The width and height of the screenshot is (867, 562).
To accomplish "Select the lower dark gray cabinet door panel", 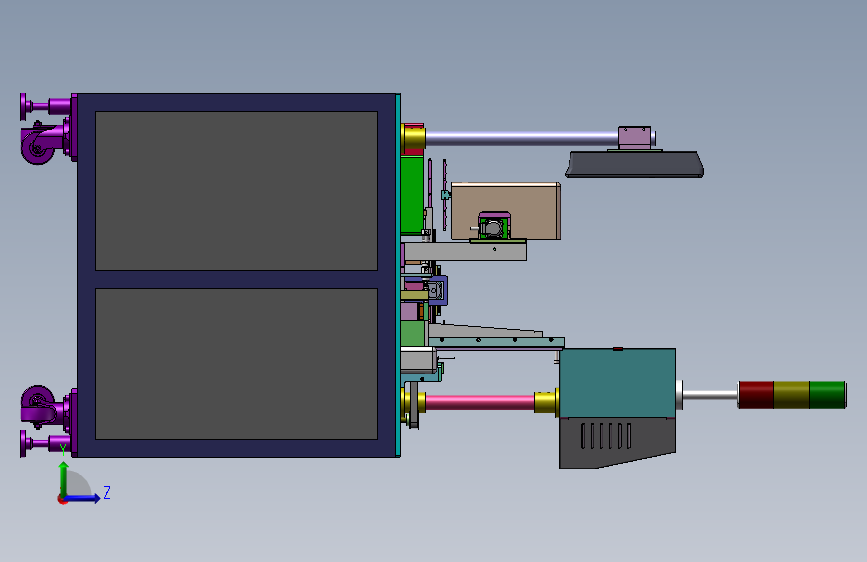I will 236,363.
